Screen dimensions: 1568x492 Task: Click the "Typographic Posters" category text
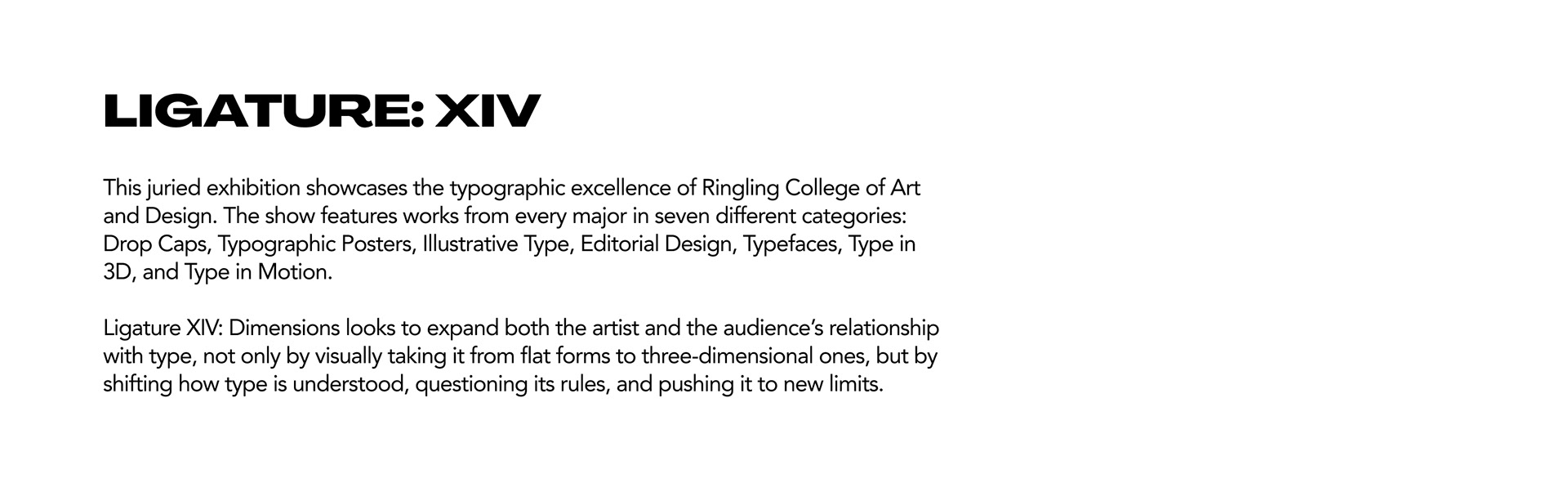click(x=314, y=244)
